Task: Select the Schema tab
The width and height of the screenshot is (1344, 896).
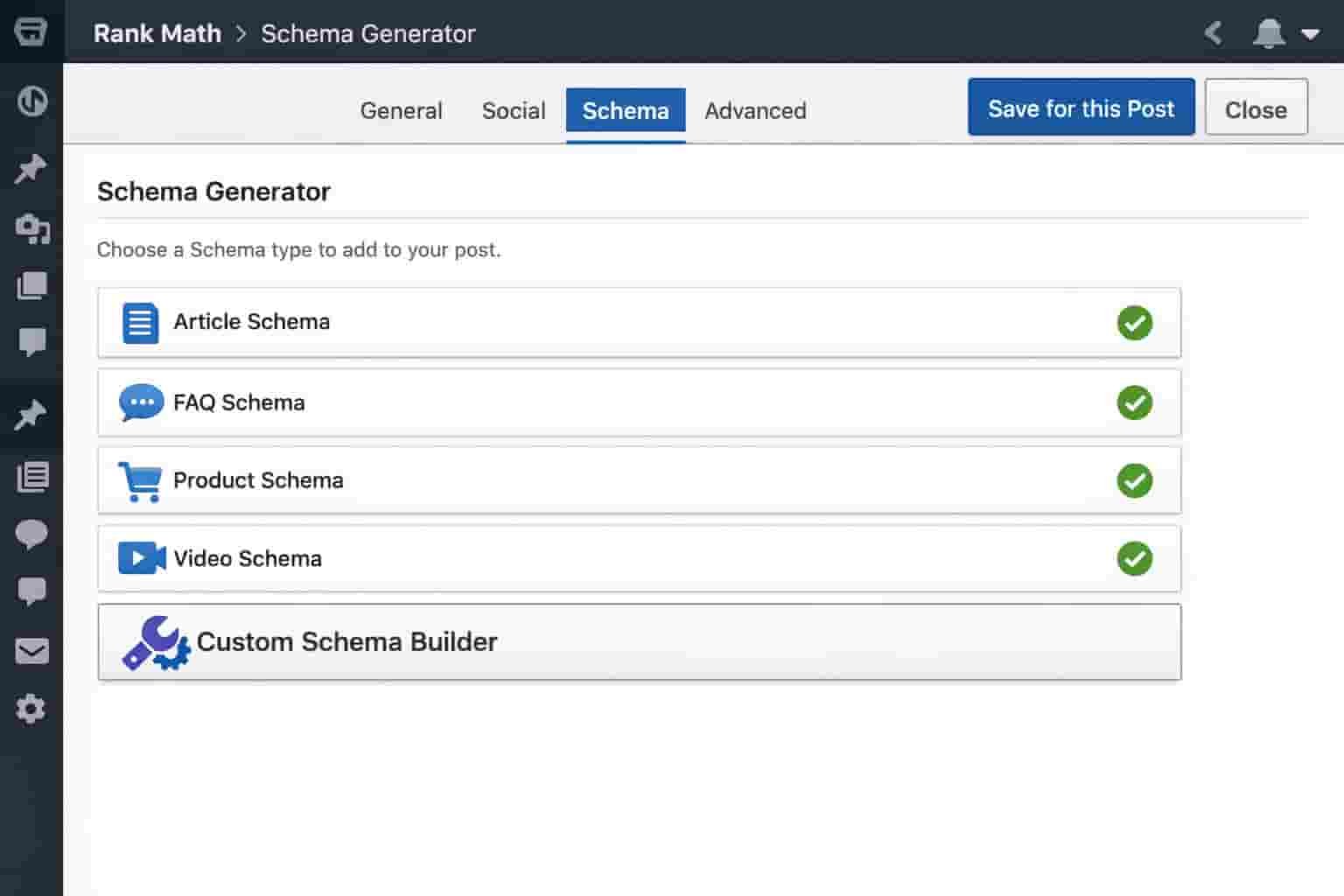Action: [626, 111]
